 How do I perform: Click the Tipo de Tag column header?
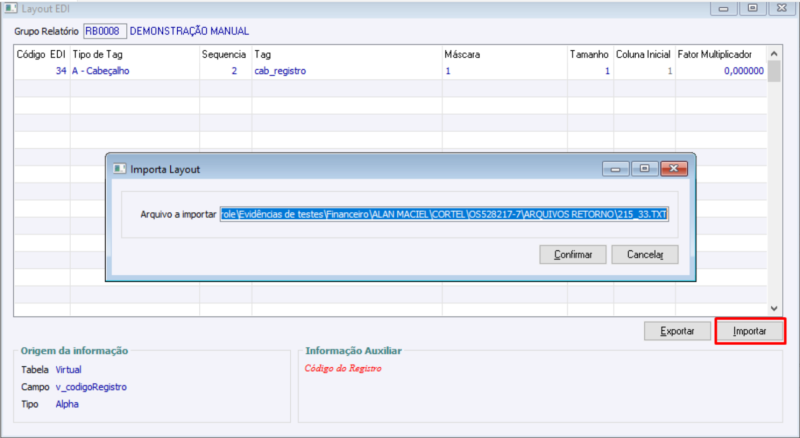pos(135,54)
